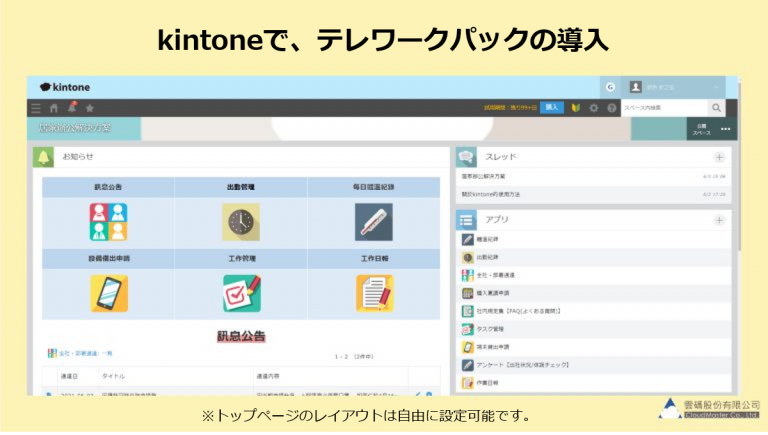Open the 工作日報 notepad icon
Image resolution: width=768 pixels, height=435 pixels.
[x=374, y=293]
